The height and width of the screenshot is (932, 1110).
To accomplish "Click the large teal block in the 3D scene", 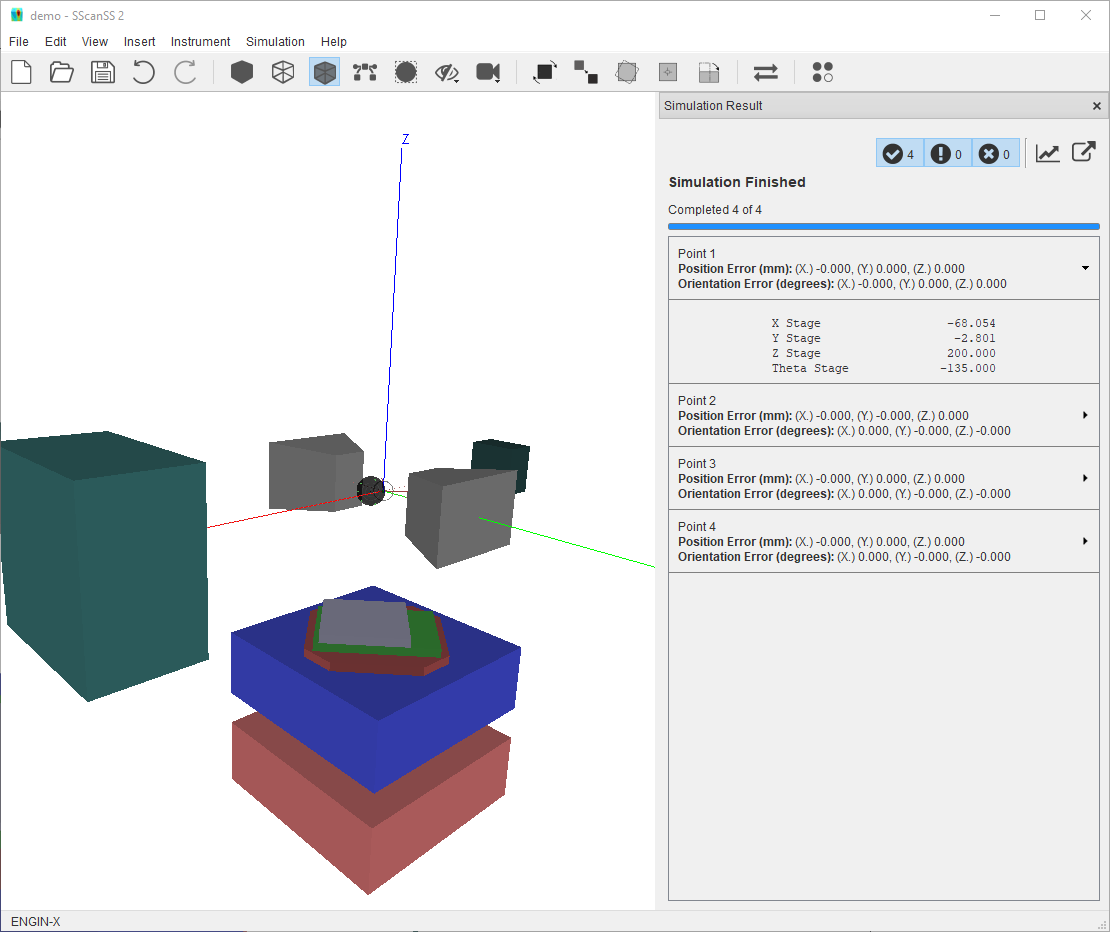I will [106, 566].
